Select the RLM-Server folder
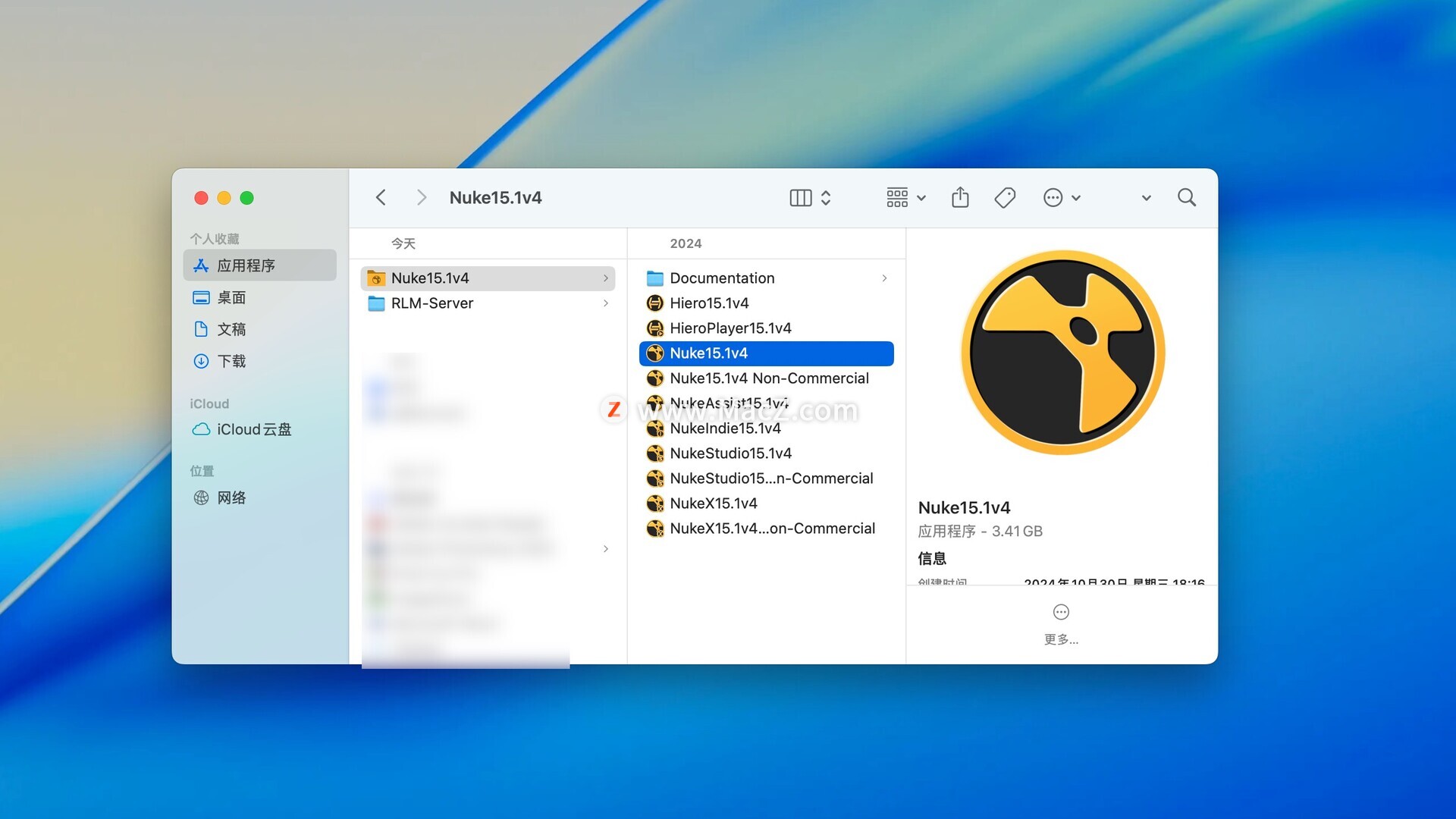1456x819 pixels. 488,303
